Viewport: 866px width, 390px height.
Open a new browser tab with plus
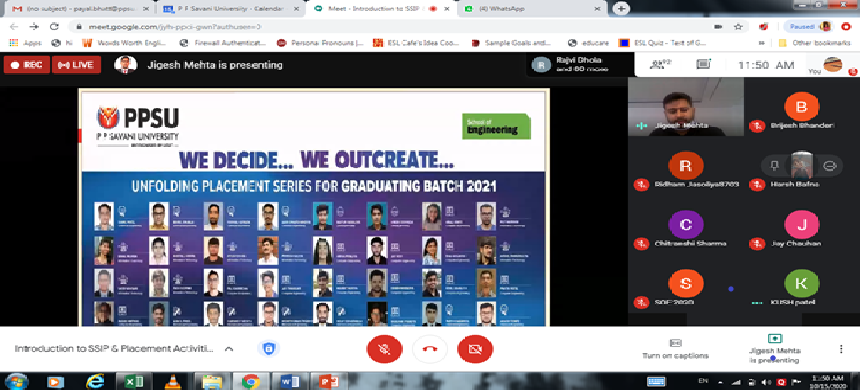621,9
